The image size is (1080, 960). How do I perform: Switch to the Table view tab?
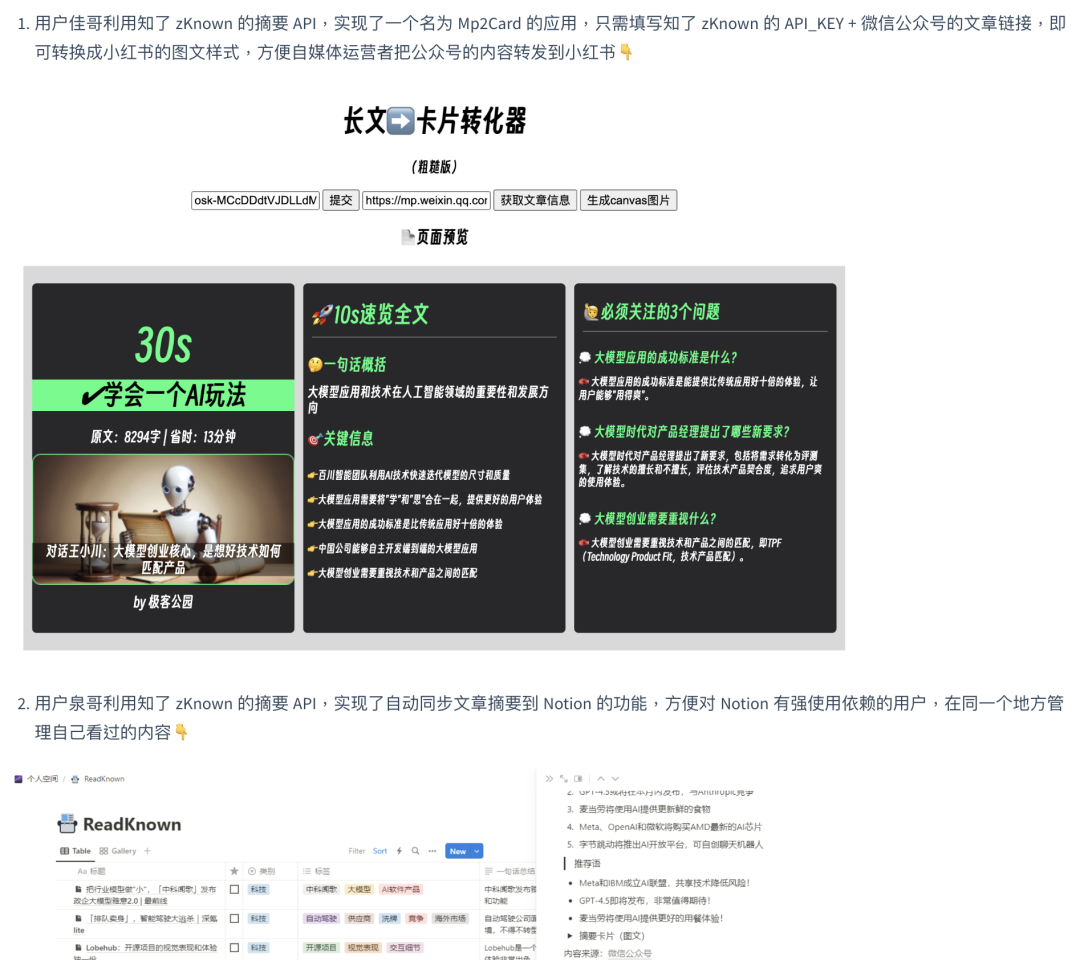click(x=76, y=851)
